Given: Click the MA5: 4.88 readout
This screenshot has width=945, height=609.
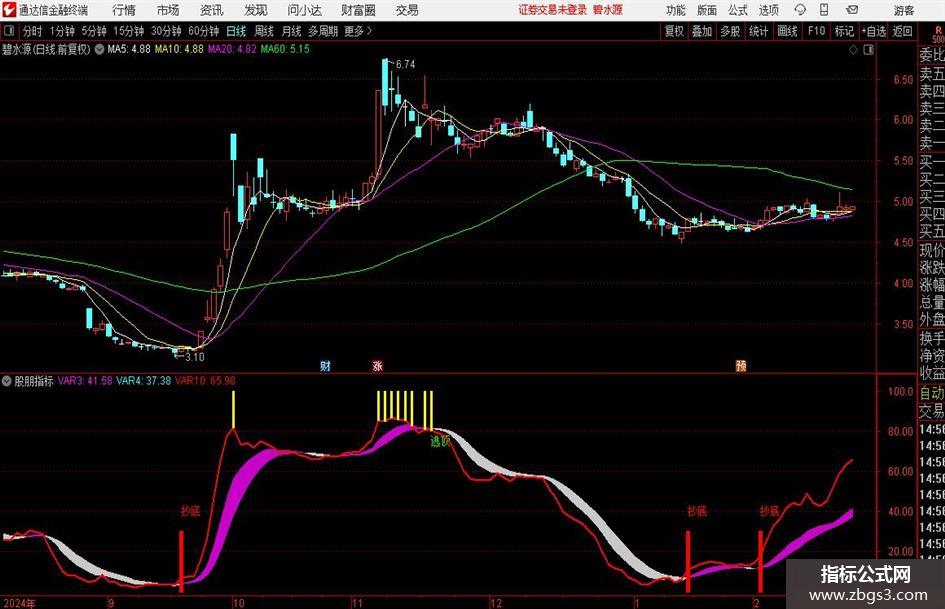Looking at the screenshot, I should pyautogui.click(x=129, y=49).
